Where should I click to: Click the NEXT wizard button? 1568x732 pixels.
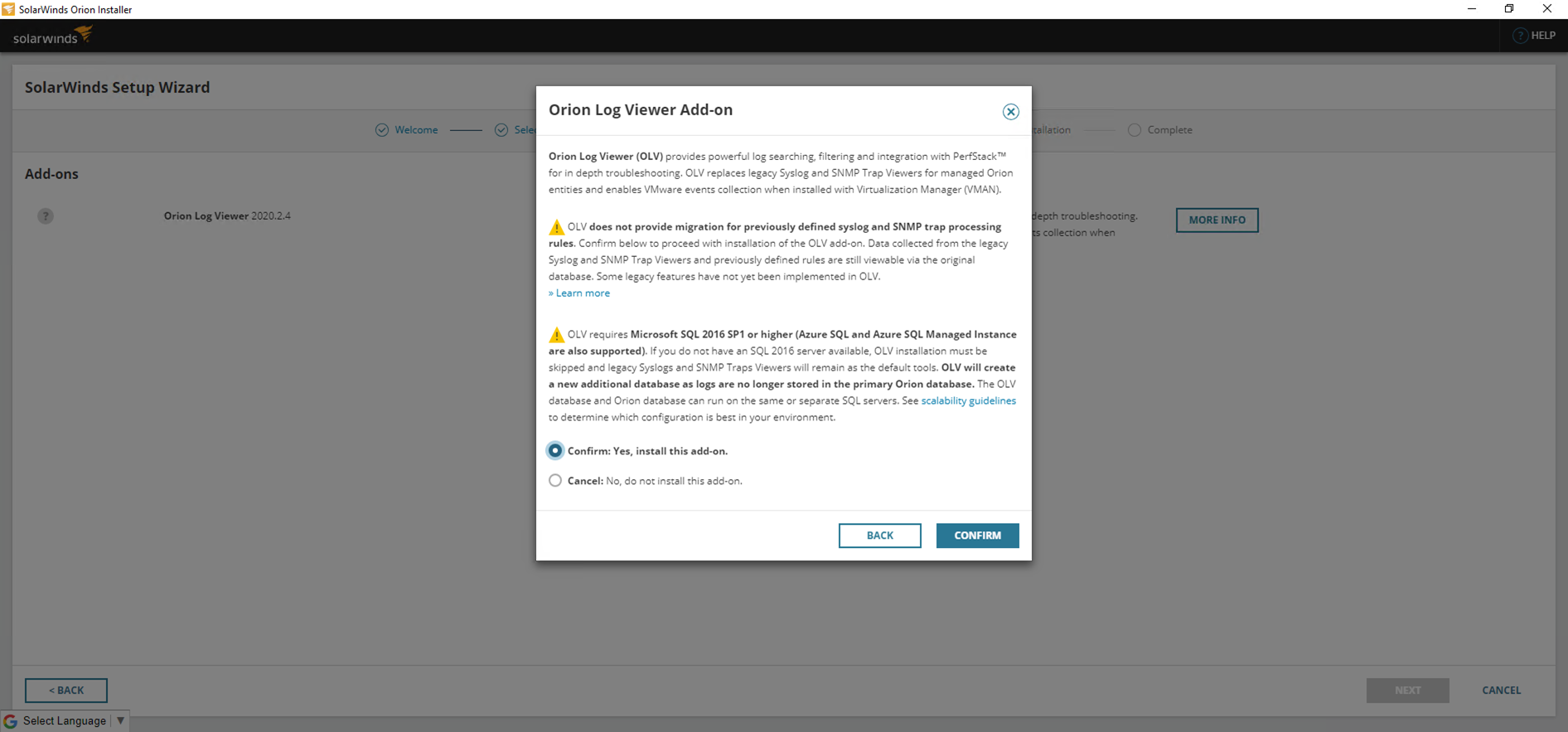tap(1407, 691)
